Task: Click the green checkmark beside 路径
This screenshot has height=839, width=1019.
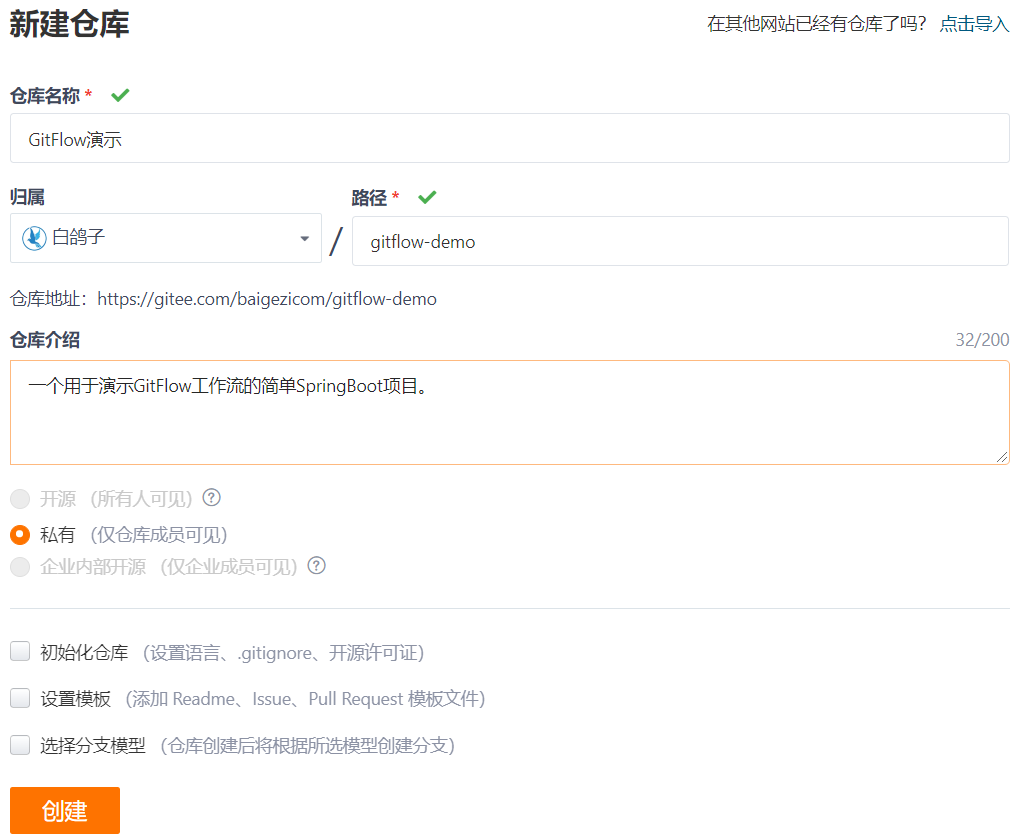Action: click(x=427, y=197)
